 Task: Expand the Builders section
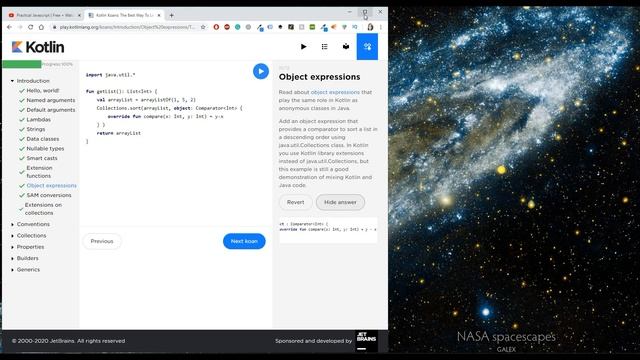pyautogui.click(x=12, y=259)
